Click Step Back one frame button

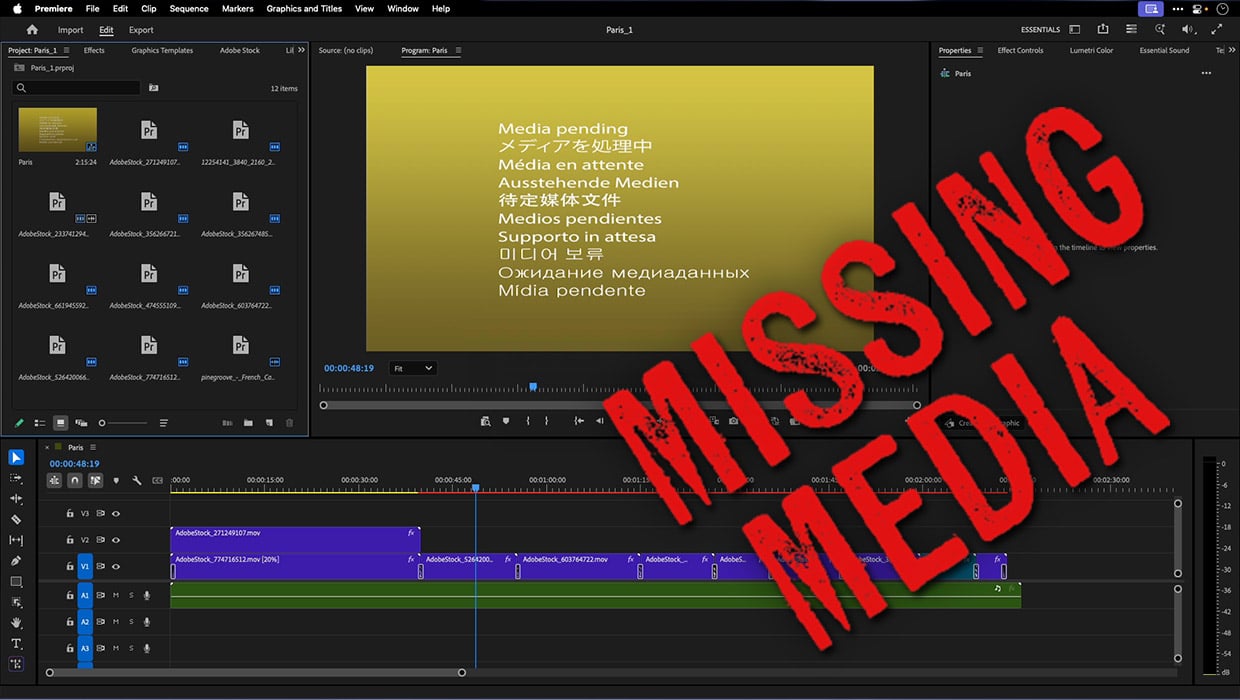click(600, 422)
